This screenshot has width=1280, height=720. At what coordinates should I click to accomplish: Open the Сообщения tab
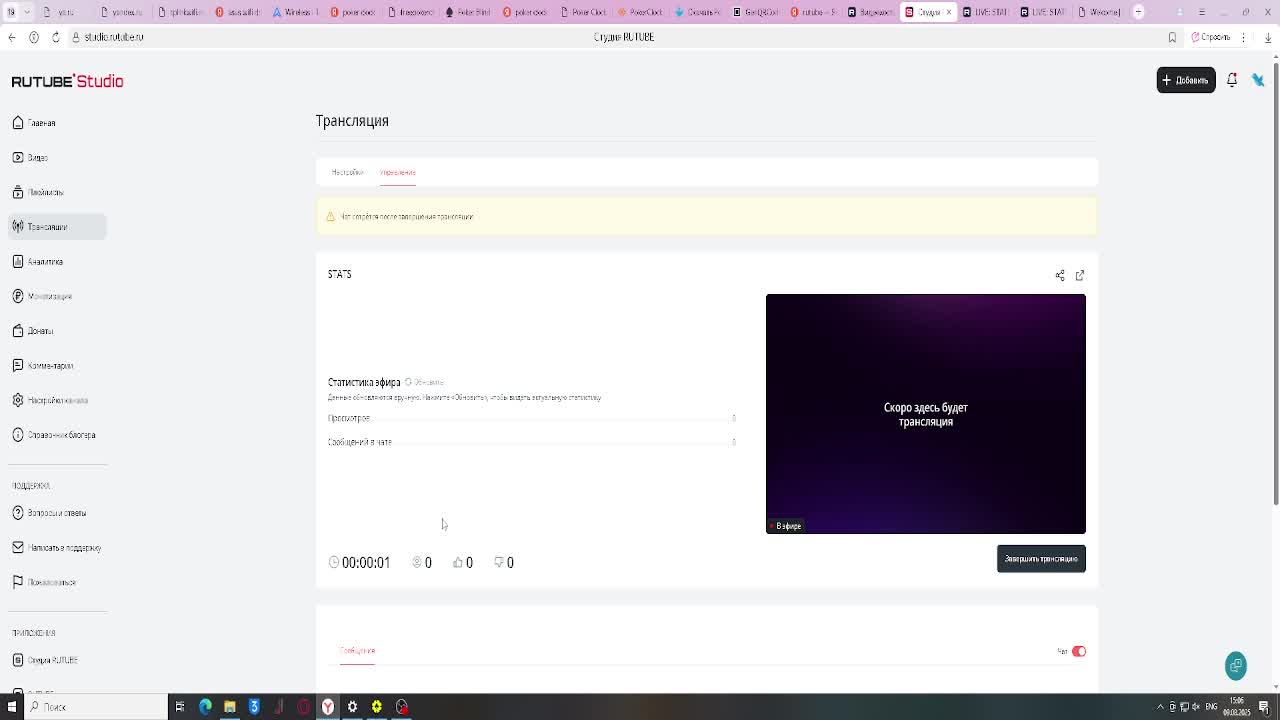(357, 651)
